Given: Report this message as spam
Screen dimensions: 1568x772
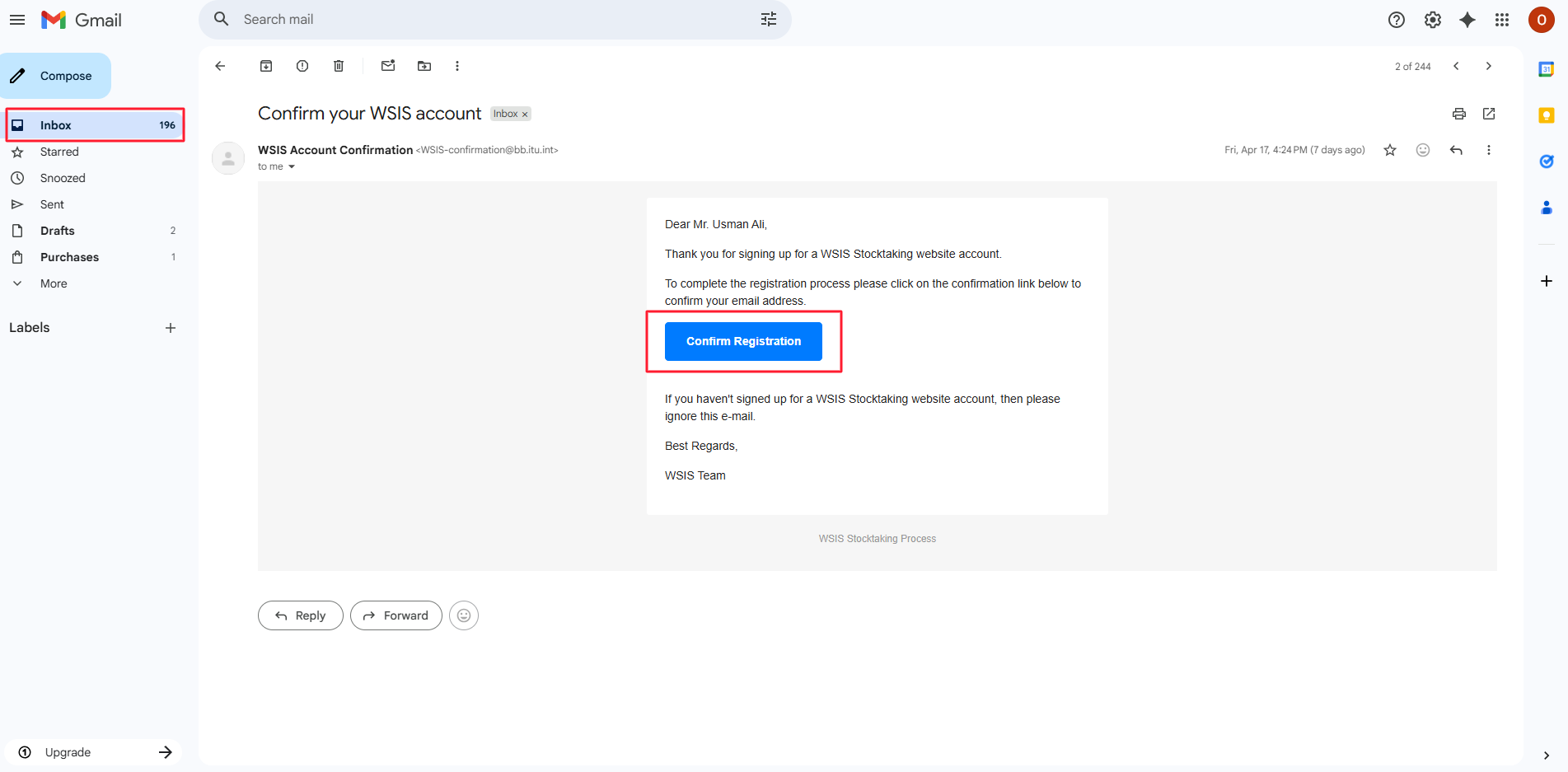Looking at the screenshot, I should point(302,66).
